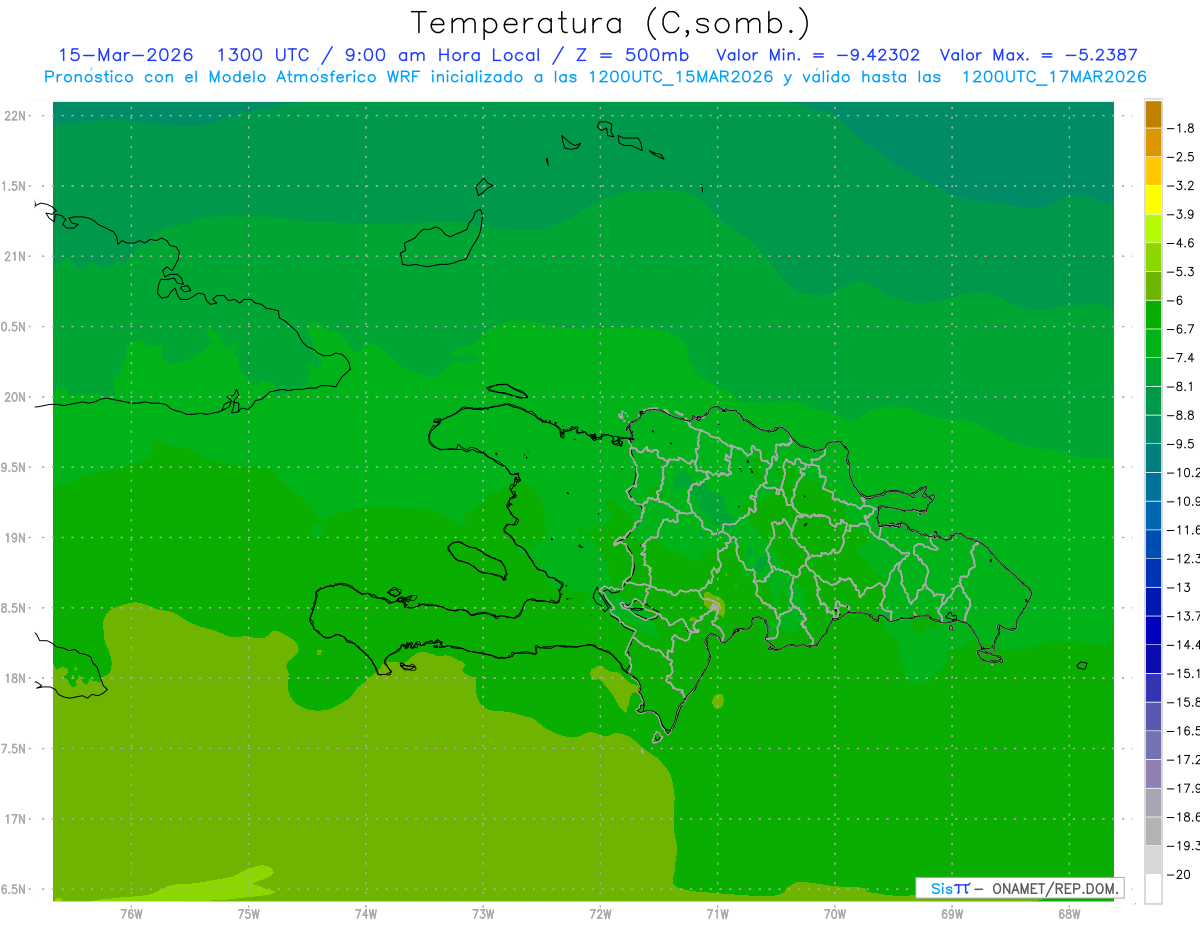
Task: Click the 'Valor Min. = -9.42302' text
Action: point(818,55)
